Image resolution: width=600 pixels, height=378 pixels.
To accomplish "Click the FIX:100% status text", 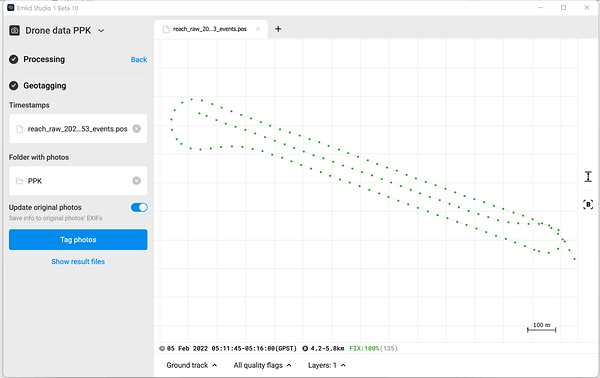I will tap(364, 349).
